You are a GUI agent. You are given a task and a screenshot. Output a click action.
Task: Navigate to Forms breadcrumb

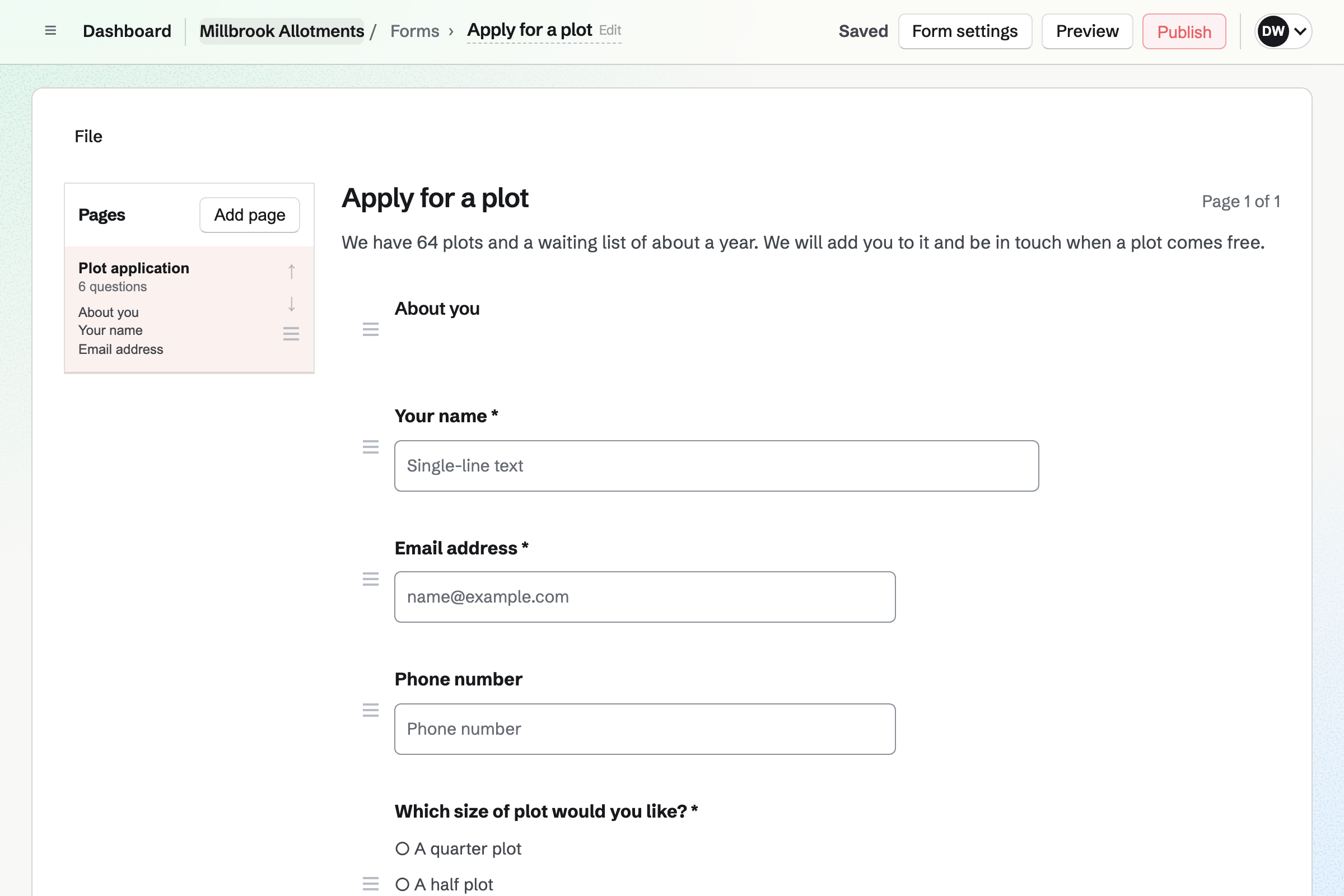[415, 31]
